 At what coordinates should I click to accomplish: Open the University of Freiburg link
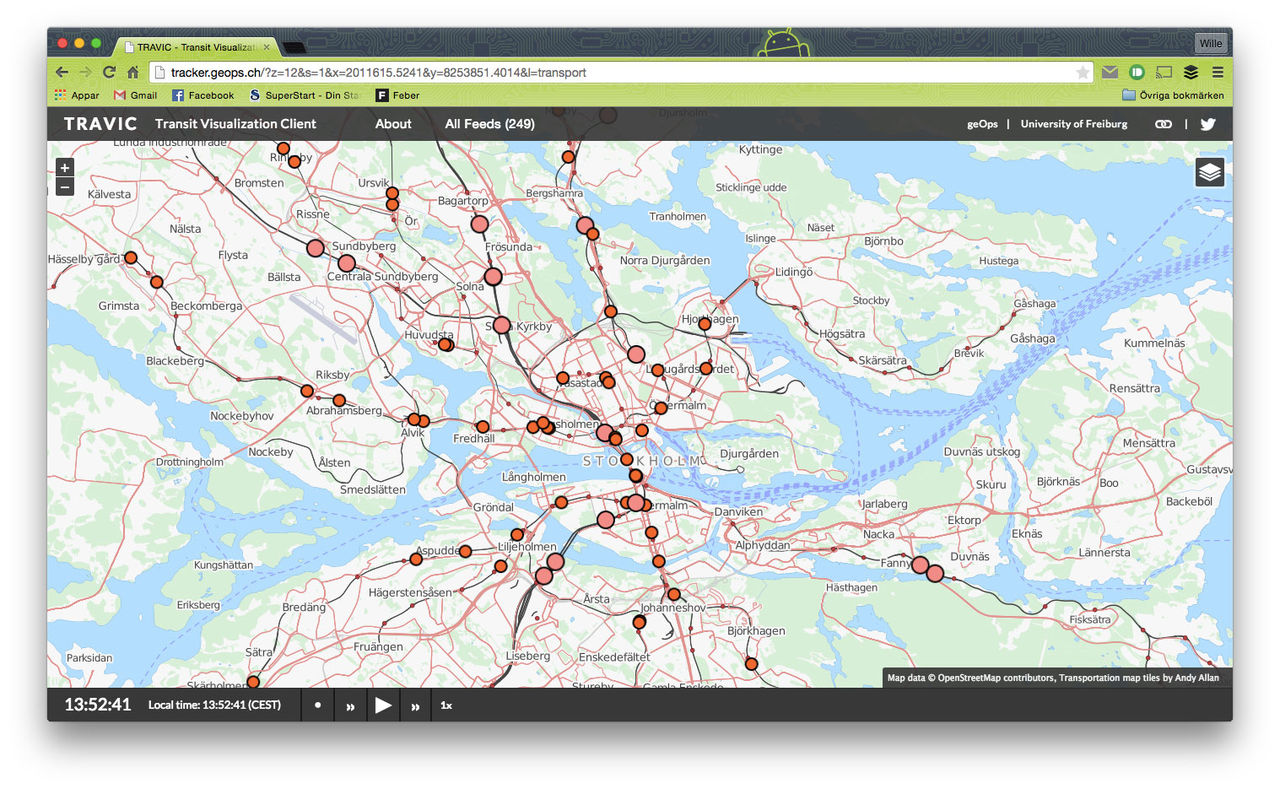point(1073,124)
